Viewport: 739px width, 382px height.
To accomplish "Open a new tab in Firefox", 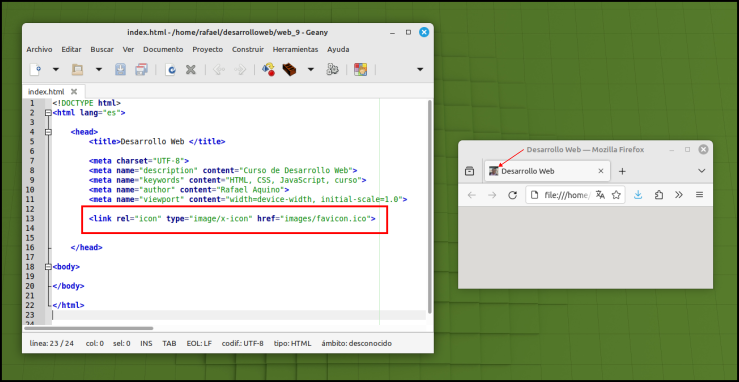I will (x=622, y=171).
